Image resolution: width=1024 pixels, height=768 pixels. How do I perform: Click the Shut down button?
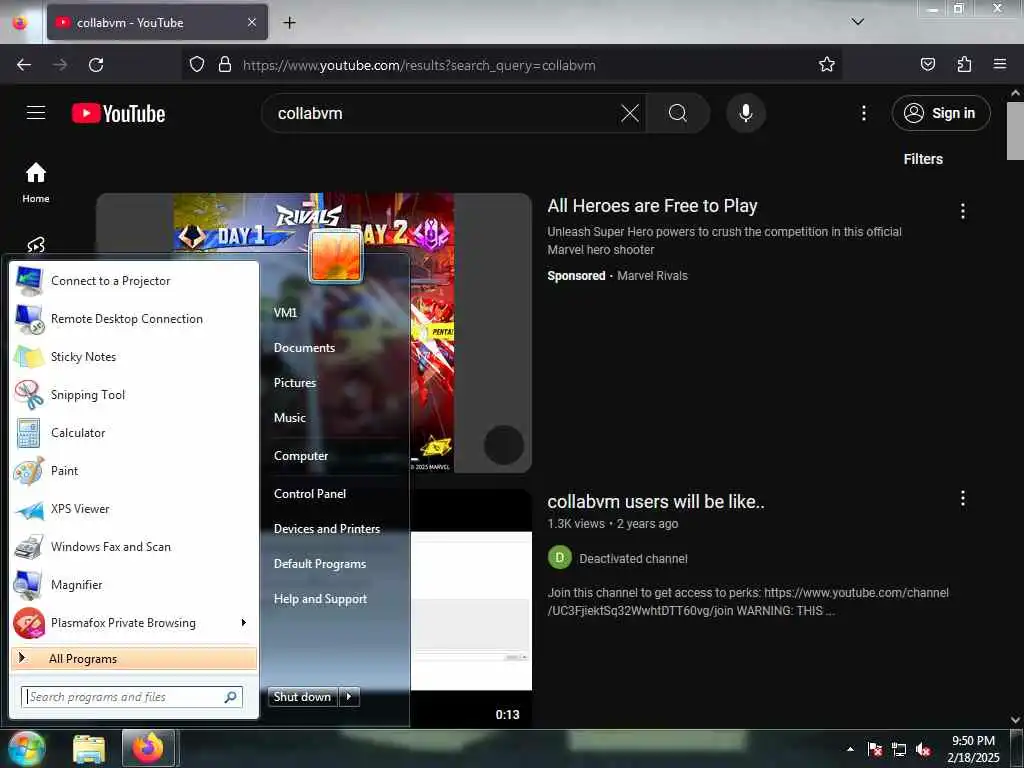click(302, 697)
